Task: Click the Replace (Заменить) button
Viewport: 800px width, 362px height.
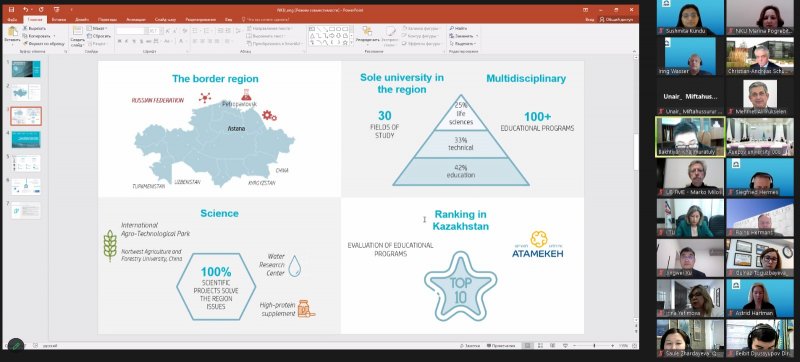Action: (x=464, y=36)
